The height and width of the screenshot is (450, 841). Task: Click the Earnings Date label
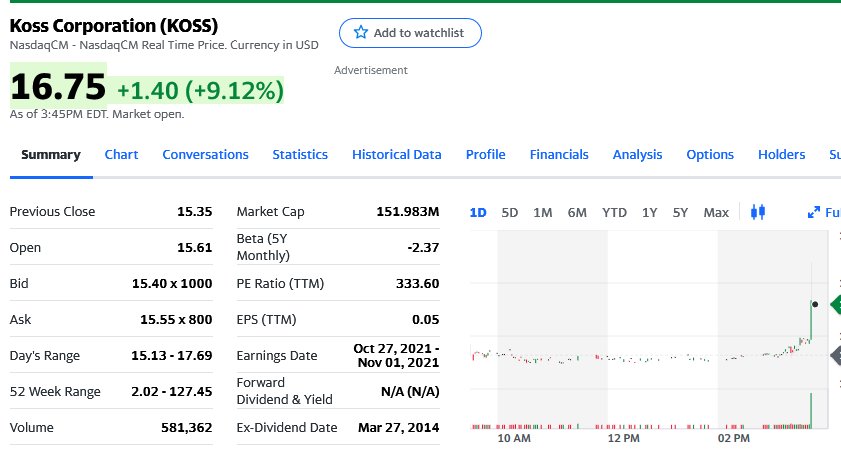coord(277,356)
